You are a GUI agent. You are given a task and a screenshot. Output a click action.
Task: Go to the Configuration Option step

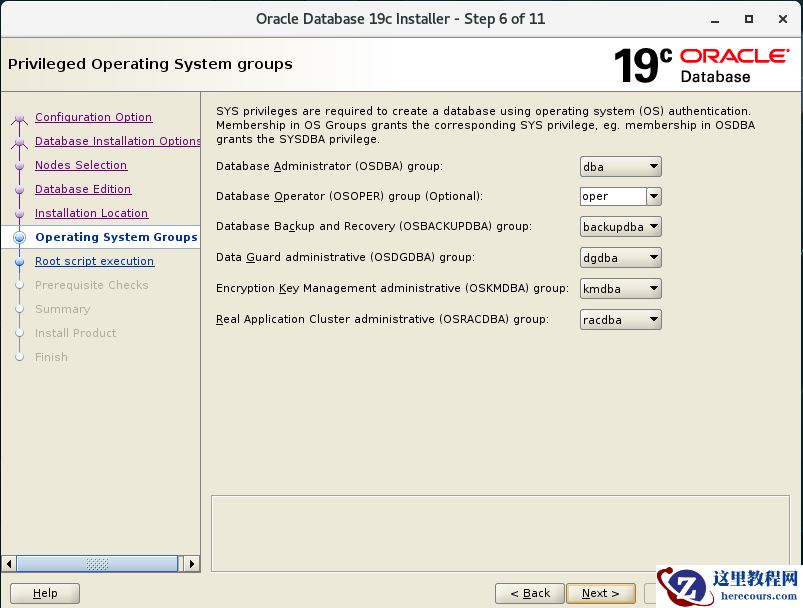tap(93, 117)
